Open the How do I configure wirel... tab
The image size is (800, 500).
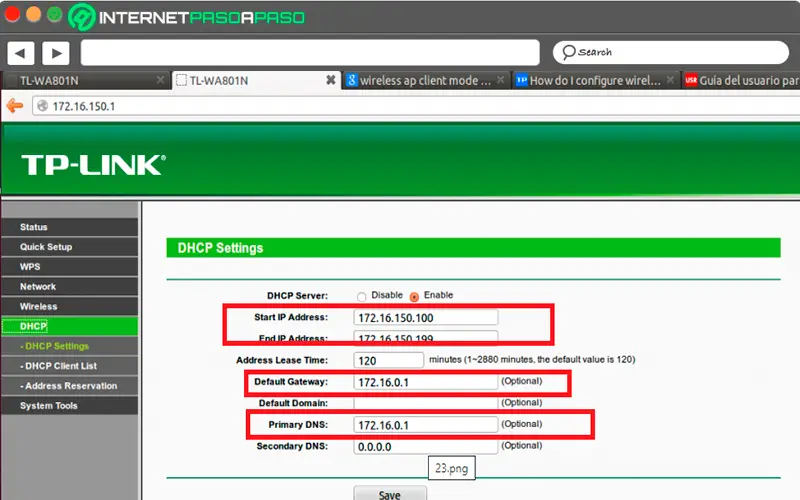point(595,81)
